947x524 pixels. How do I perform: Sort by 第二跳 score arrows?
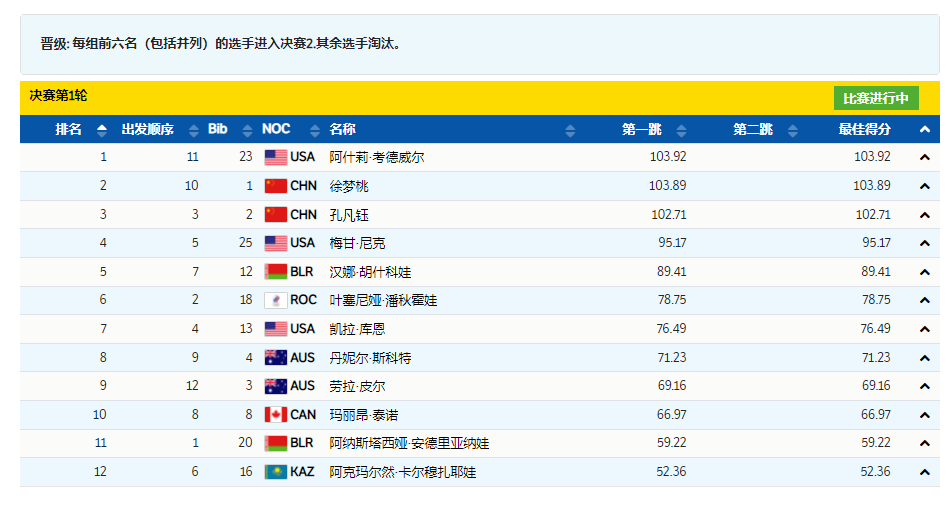(794, 130)
